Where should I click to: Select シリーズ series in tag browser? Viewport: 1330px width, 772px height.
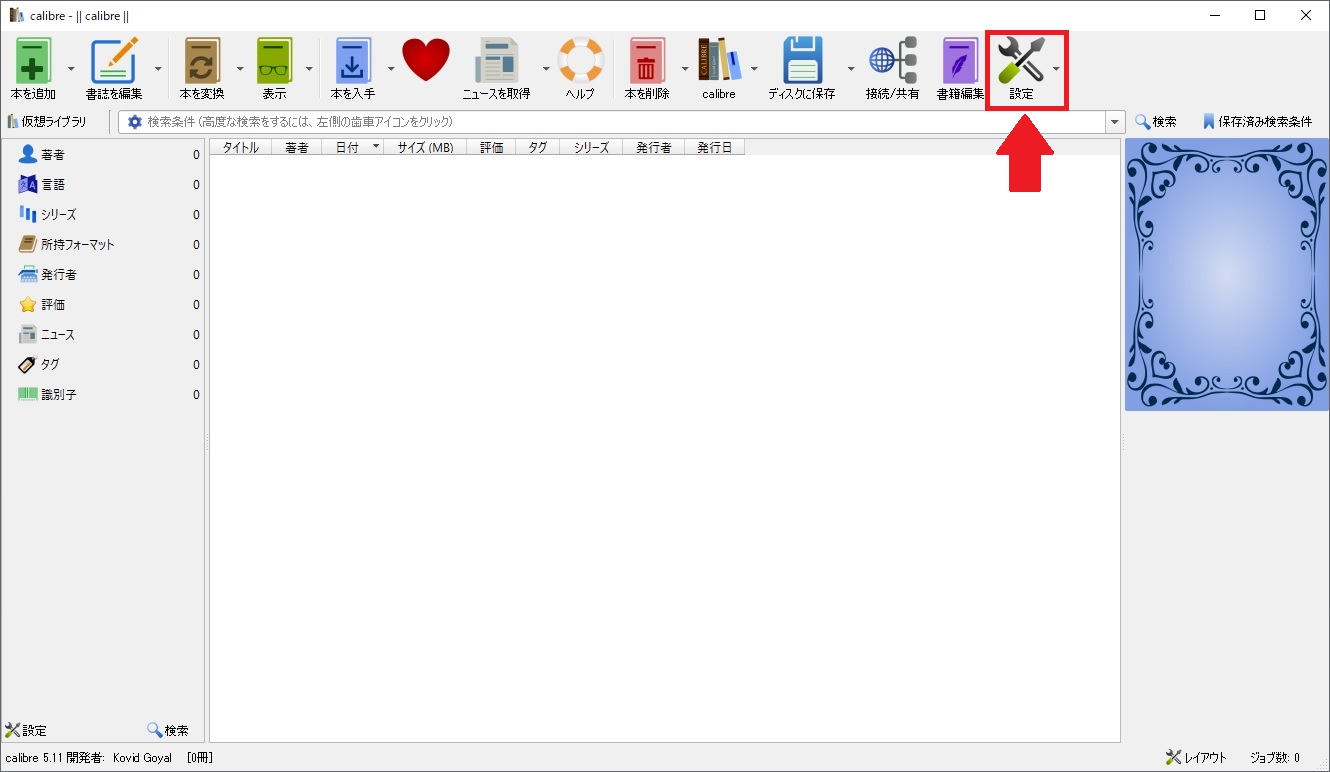coord(102,215)
